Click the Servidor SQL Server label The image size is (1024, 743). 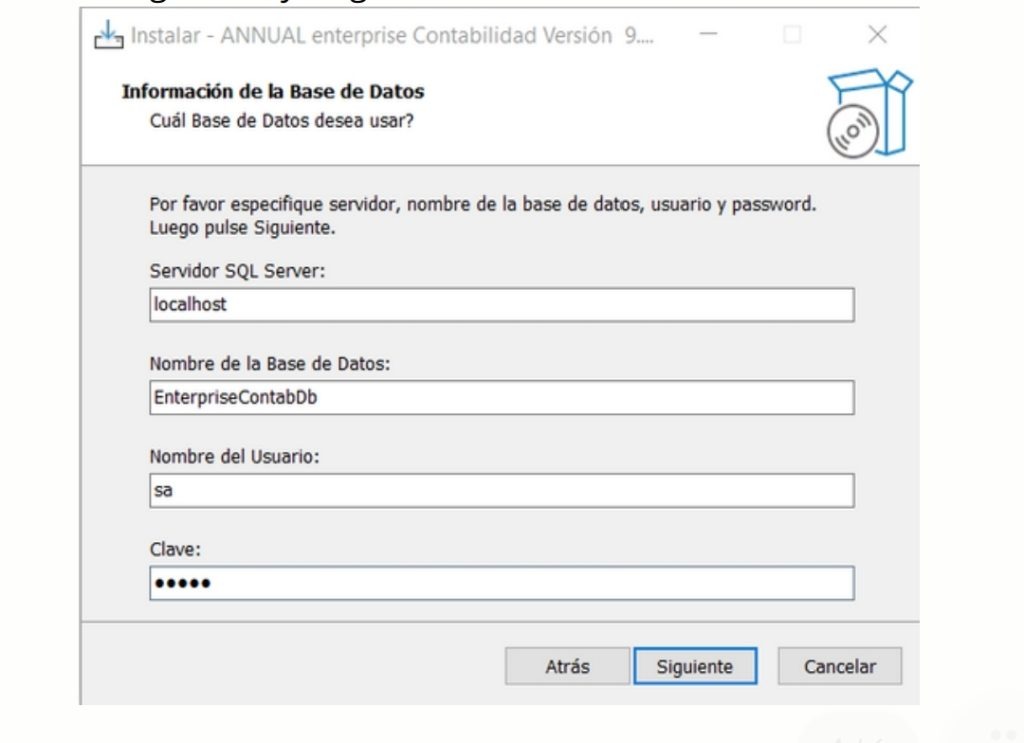tap(237, 272)
